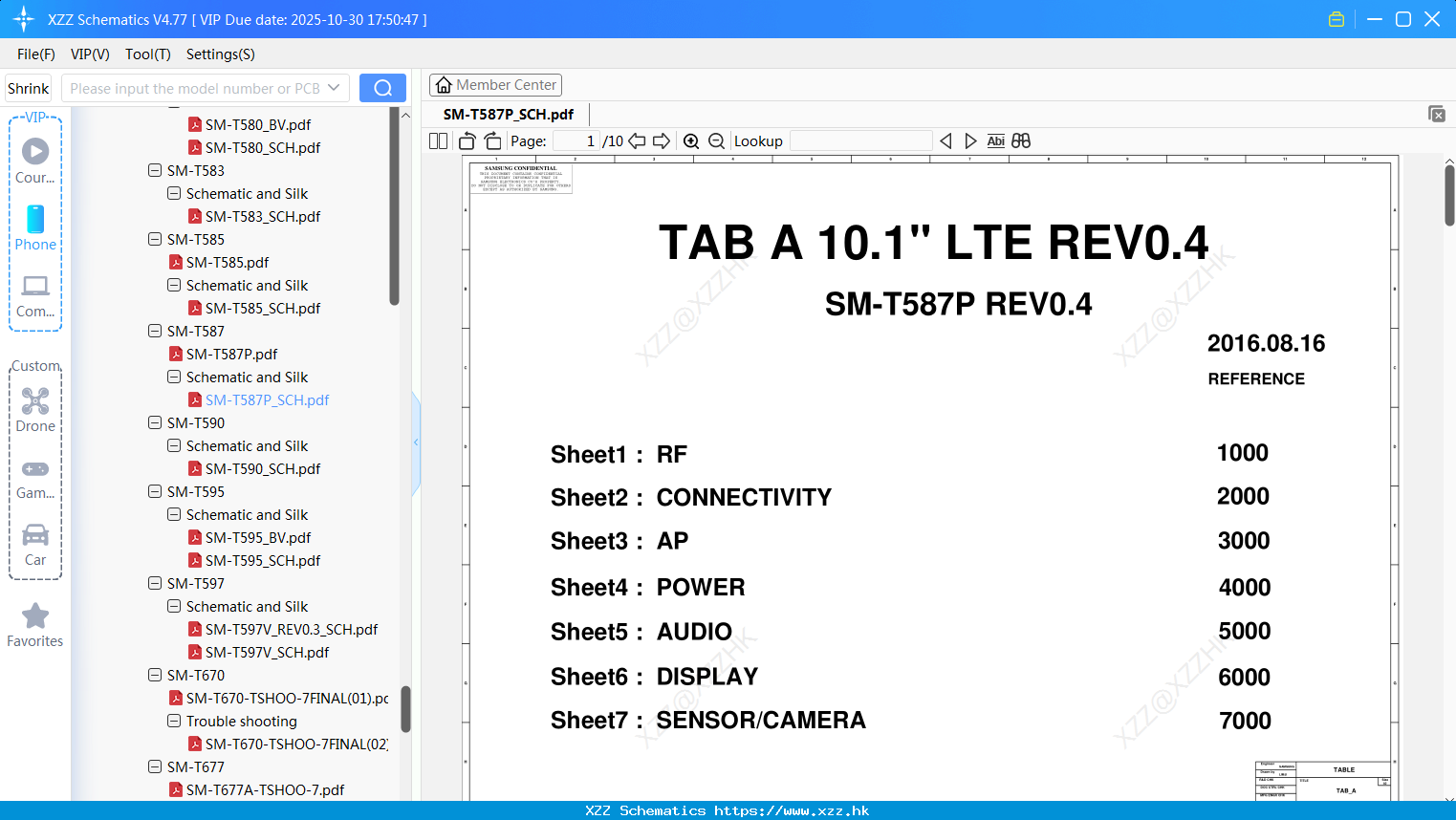Screen dimensions: 1456x820
Task: Click the Lookup text field
Action: [x=861, y=140]
